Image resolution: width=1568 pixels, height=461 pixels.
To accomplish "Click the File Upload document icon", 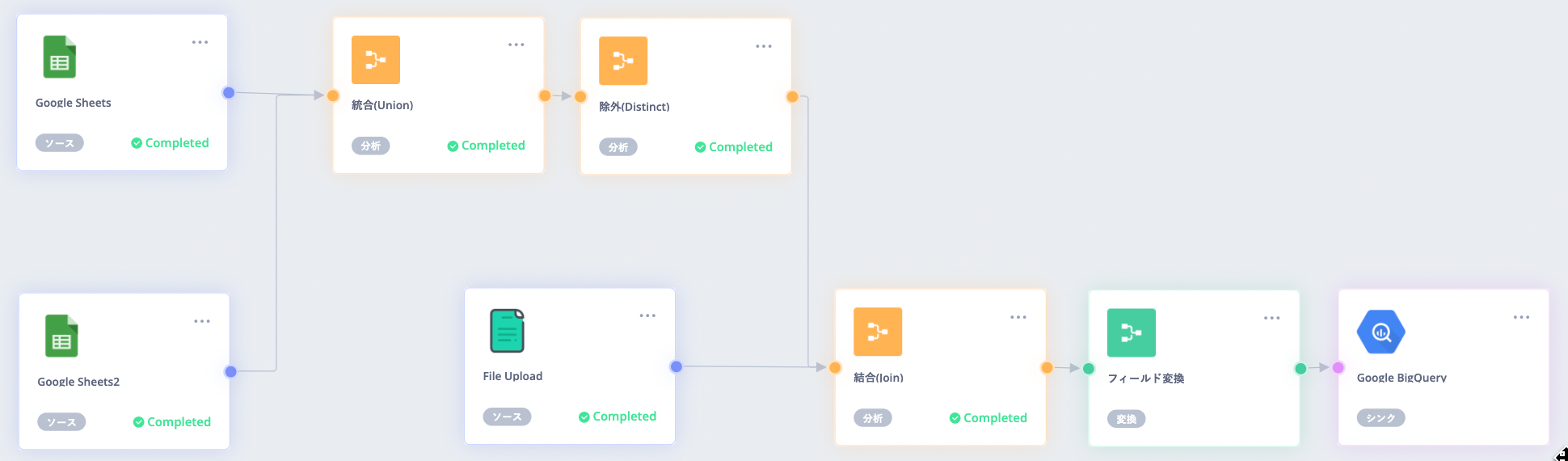I will (508, 331).
